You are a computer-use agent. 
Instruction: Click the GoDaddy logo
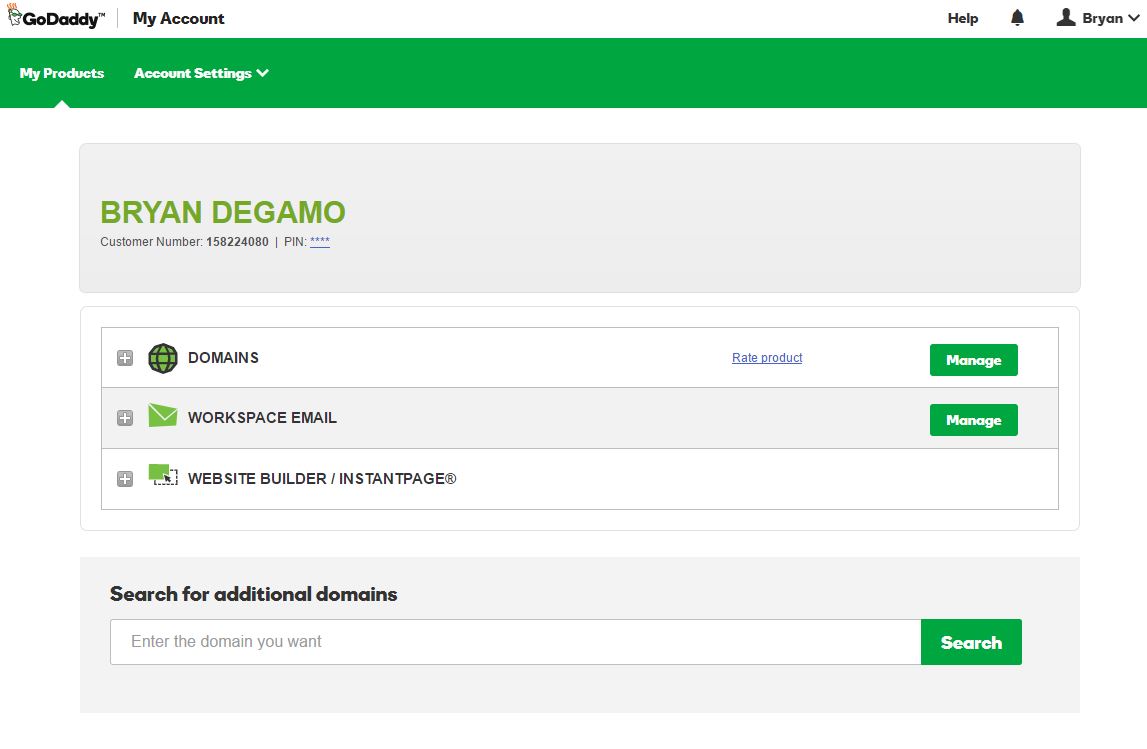[x=56, y=17]
